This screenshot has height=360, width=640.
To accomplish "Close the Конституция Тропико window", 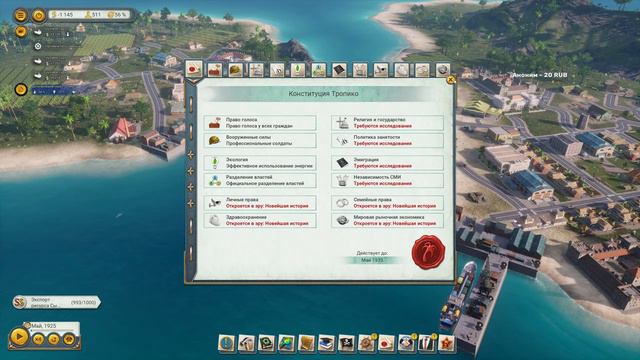I will [x=451, y=80].
